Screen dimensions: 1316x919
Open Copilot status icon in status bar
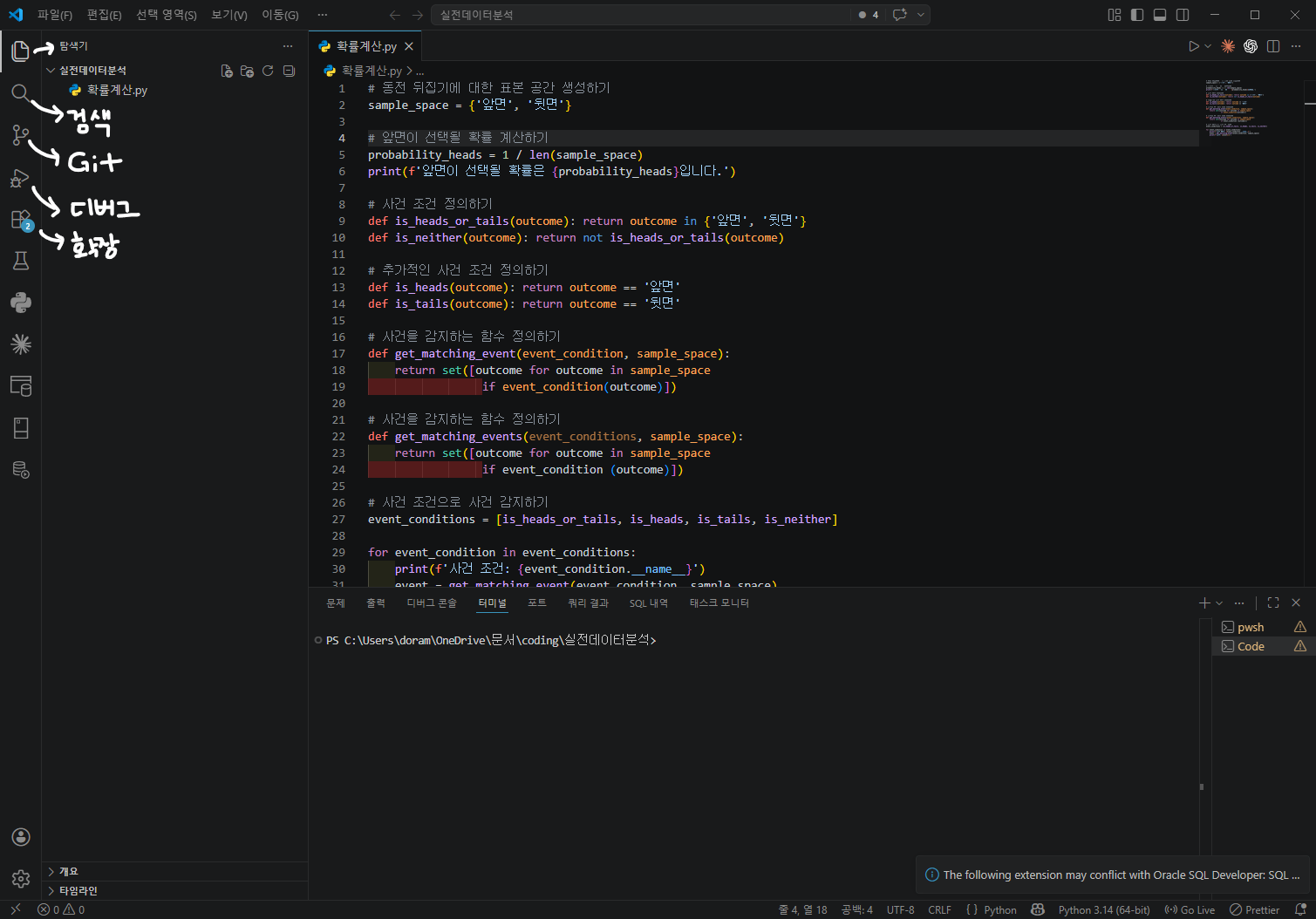1038,909
